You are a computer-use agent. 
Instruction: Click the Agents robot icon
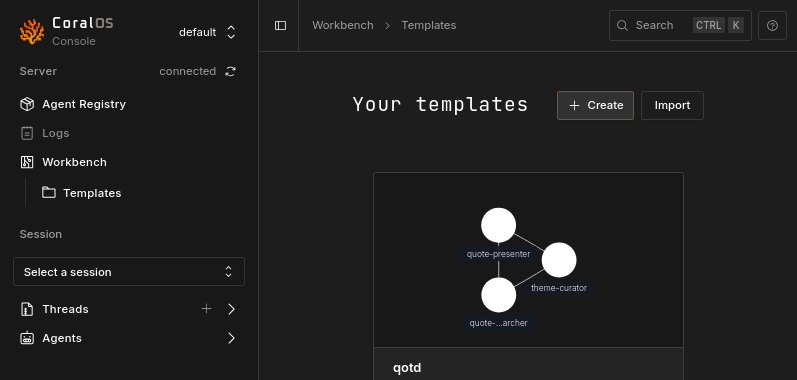click(x=26, y=338)
